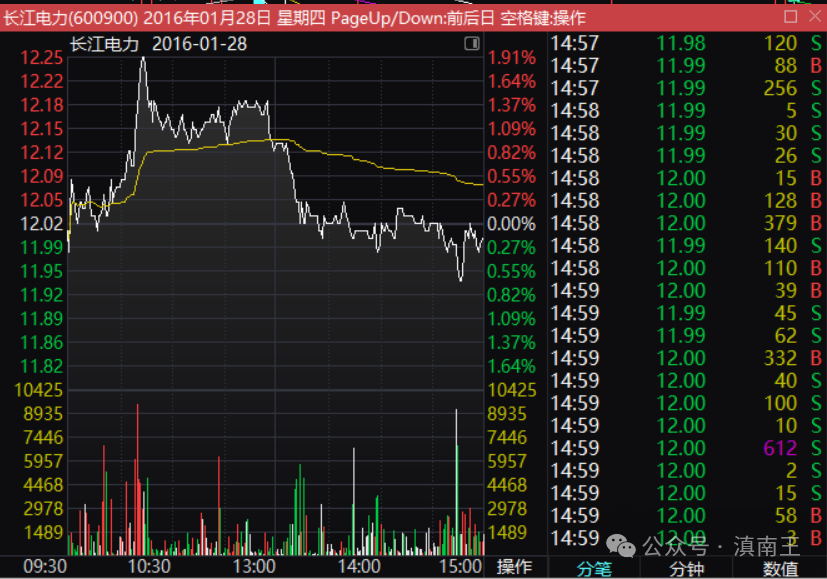The image size is (827, 579).
Task: Switch to the 分钟 tab
Action: click(x=686, y=569)
